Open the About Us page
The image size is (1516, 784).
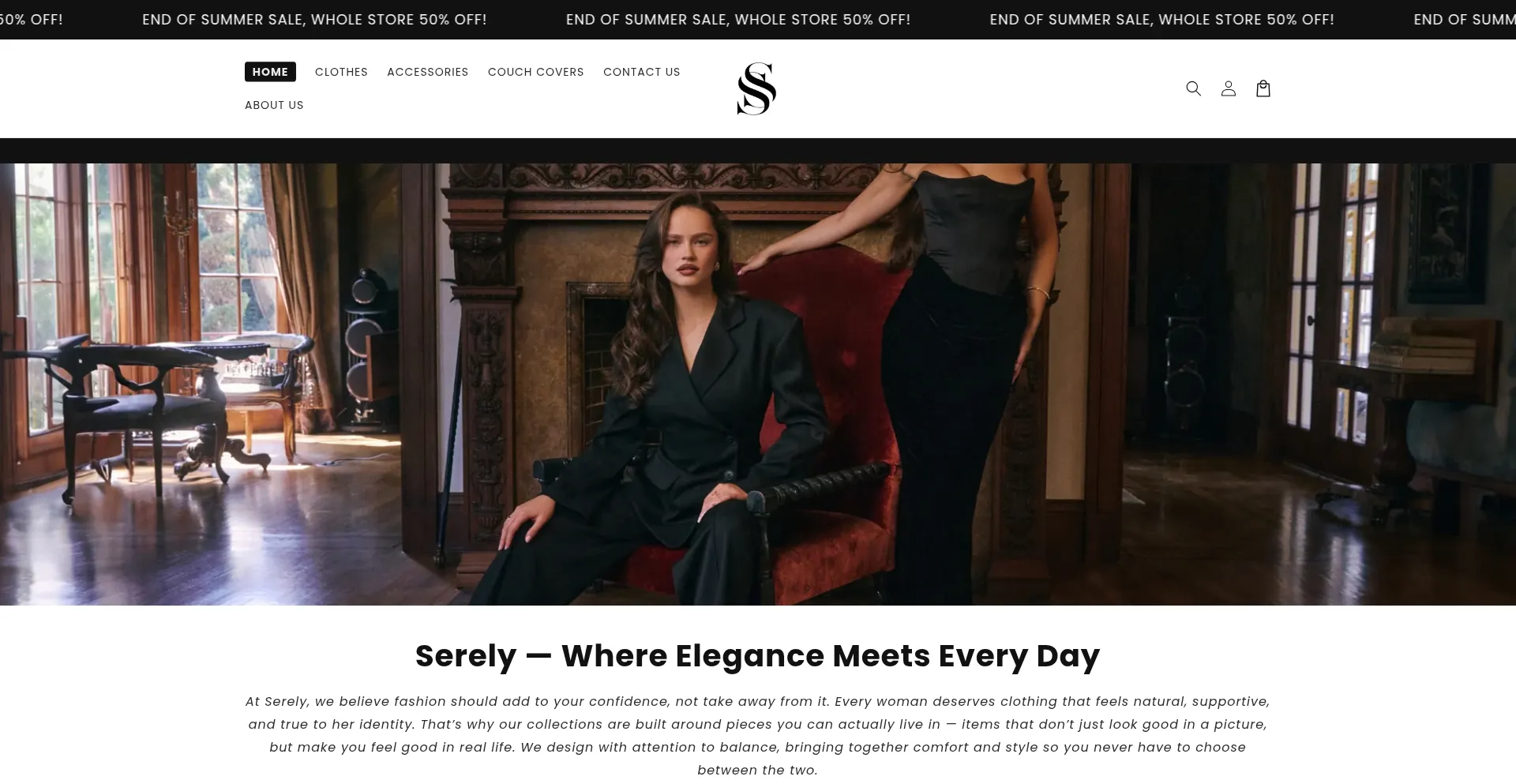274,105
